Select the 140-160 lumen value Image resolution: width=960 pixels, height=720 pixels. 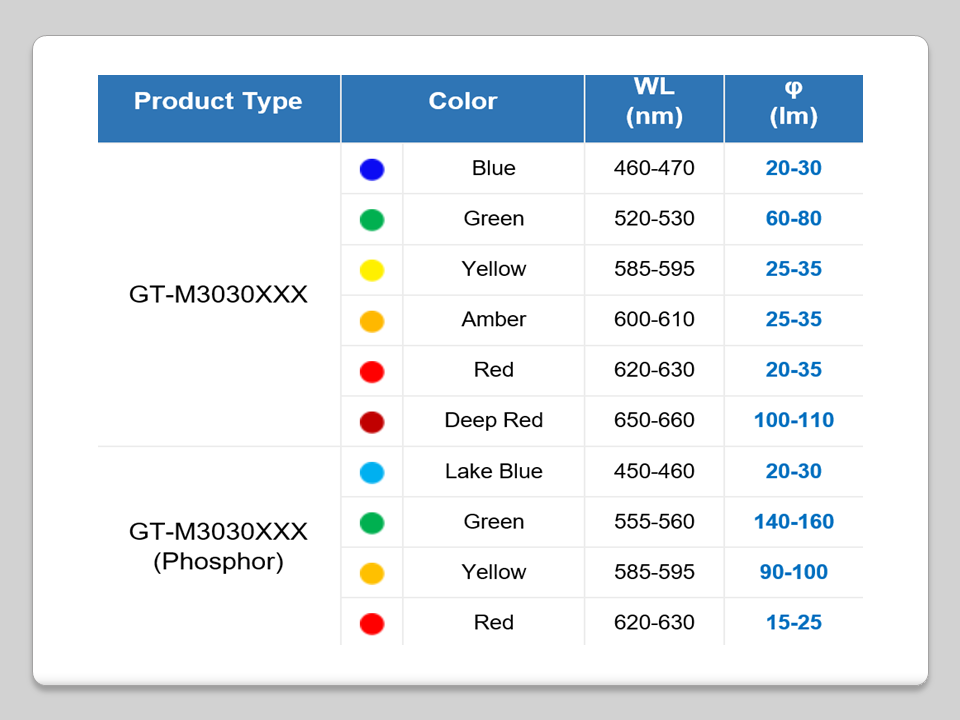pos(794,521)
